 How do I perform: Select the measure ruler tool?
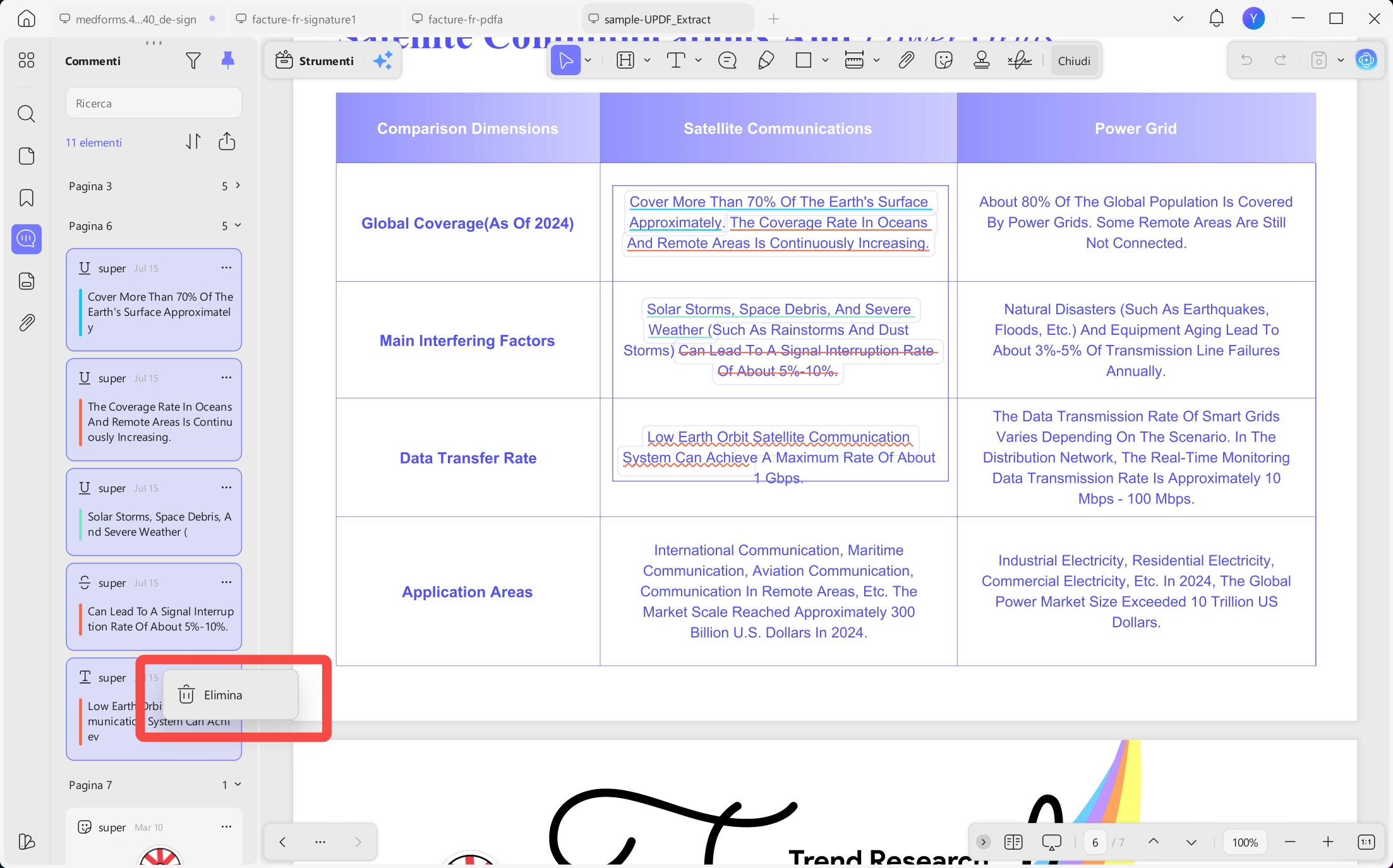click(854, 61)
